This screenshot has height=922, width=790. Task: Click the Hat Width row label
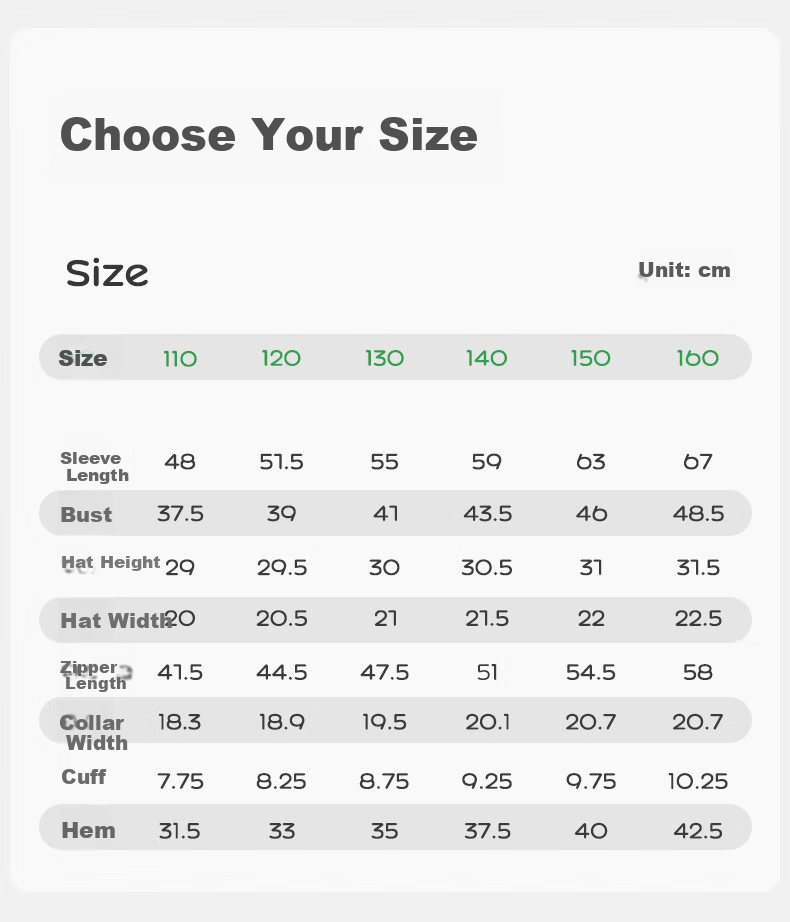tap(116, 621)
